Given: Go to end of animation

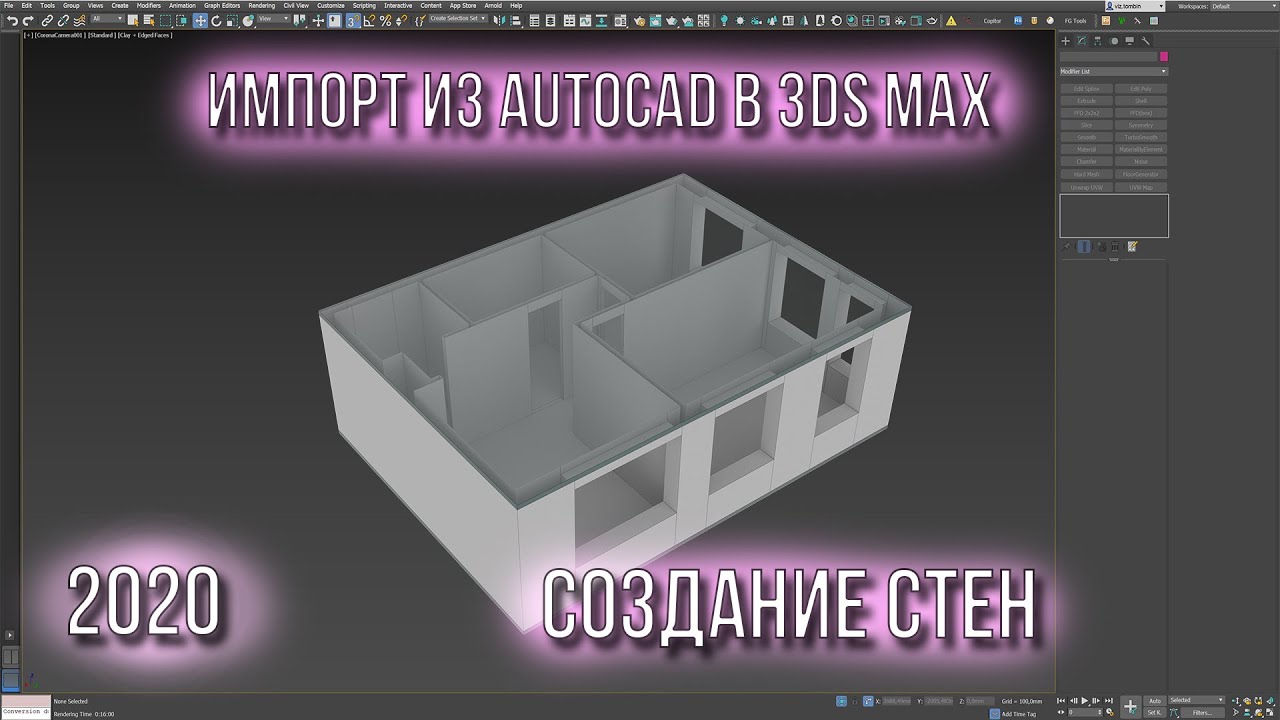Looking at the screenshot, I should [x=1109, y=701].
